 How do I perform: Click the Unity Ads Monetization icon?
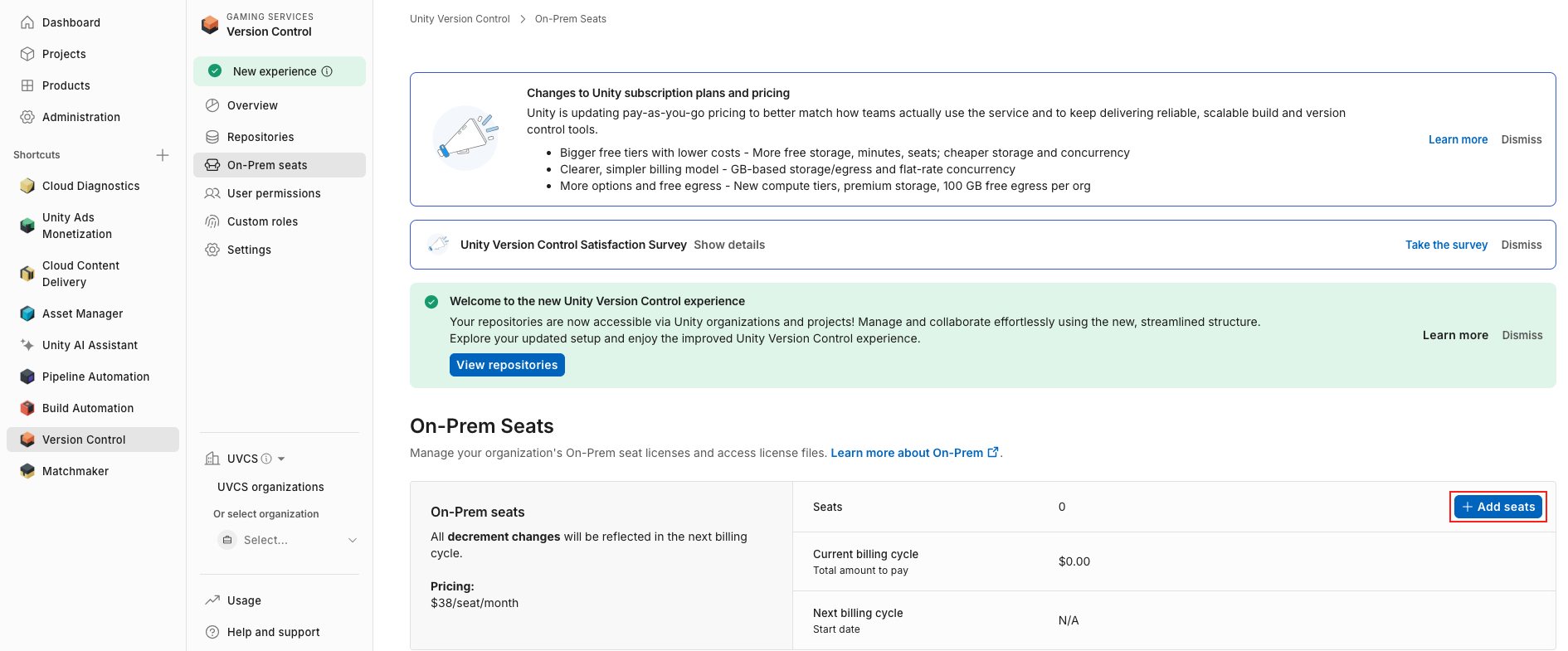(x=27, y=226)
